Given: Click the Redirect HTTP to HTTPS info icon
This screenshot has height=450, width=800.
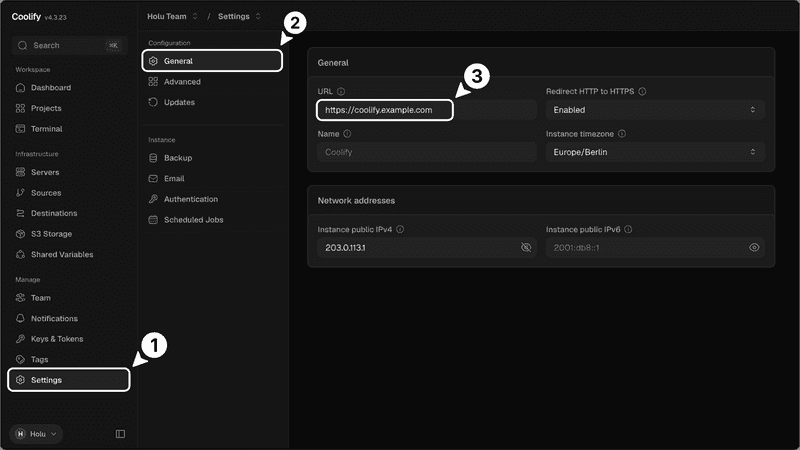Looking at the screenshot, I should [x=642, y=91].
